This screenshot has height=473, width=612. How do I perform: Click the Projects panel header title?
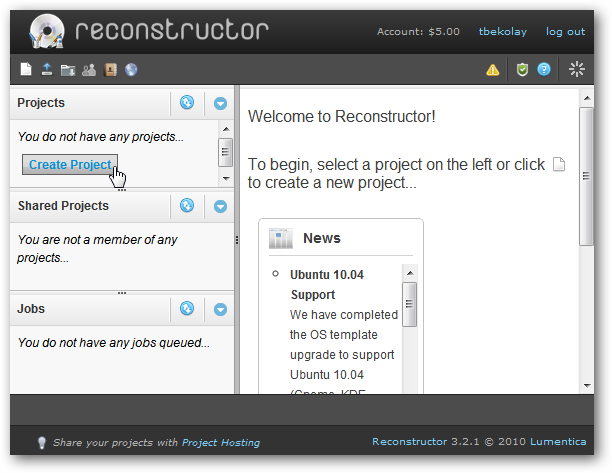click(x=41, y=103)
